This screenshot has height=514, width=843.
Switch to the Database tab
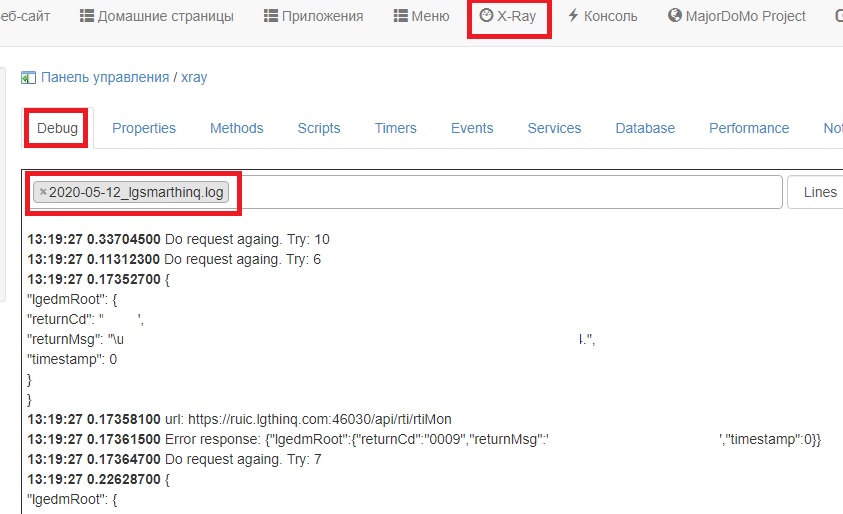[645, 128]
